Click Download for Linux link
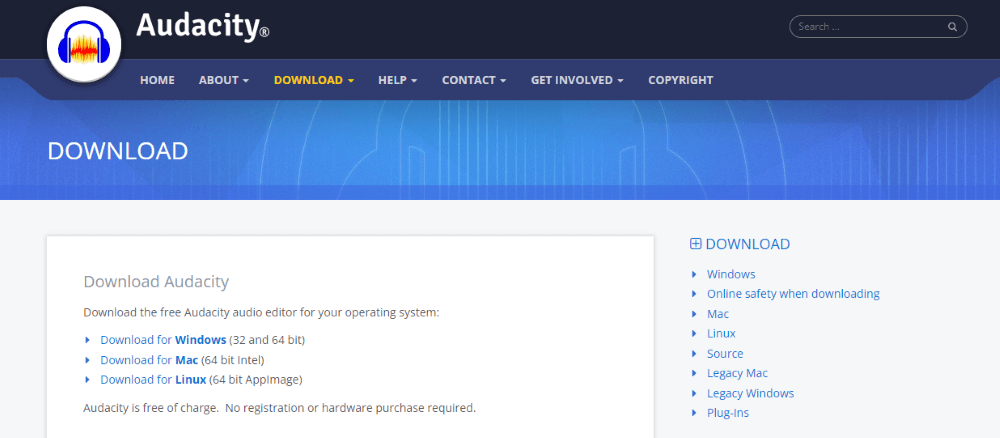This screenshot has width=1000, height=438. pos(153,380)
